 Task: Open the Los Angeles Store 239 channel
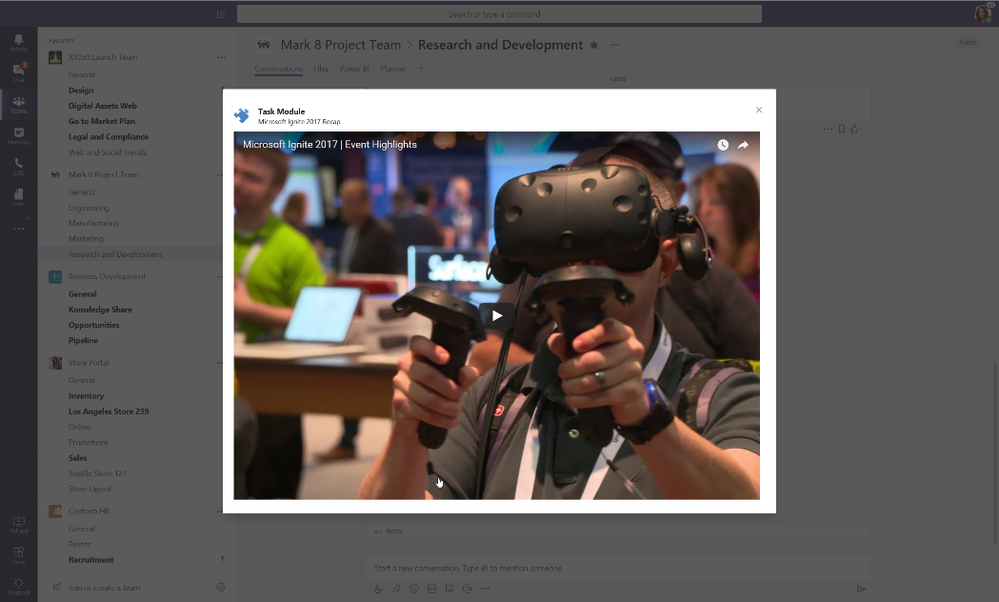click(108, 412)
